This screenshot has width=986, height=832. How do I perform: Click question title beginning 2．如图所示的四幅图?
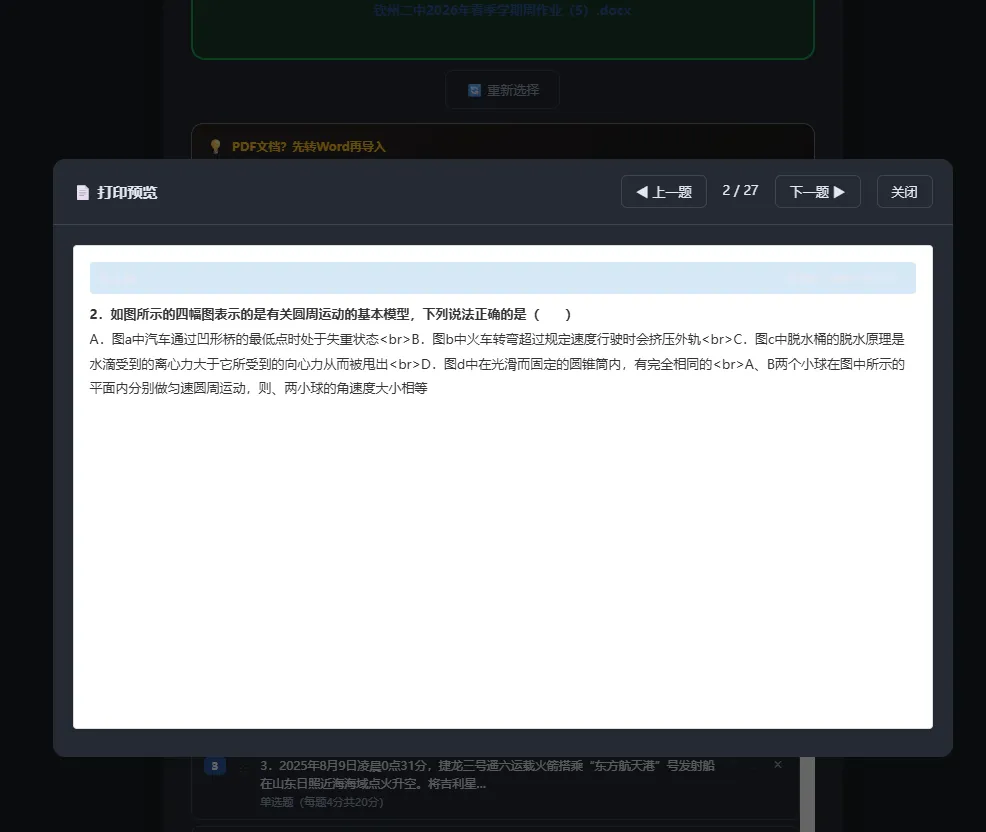(330, 314)
